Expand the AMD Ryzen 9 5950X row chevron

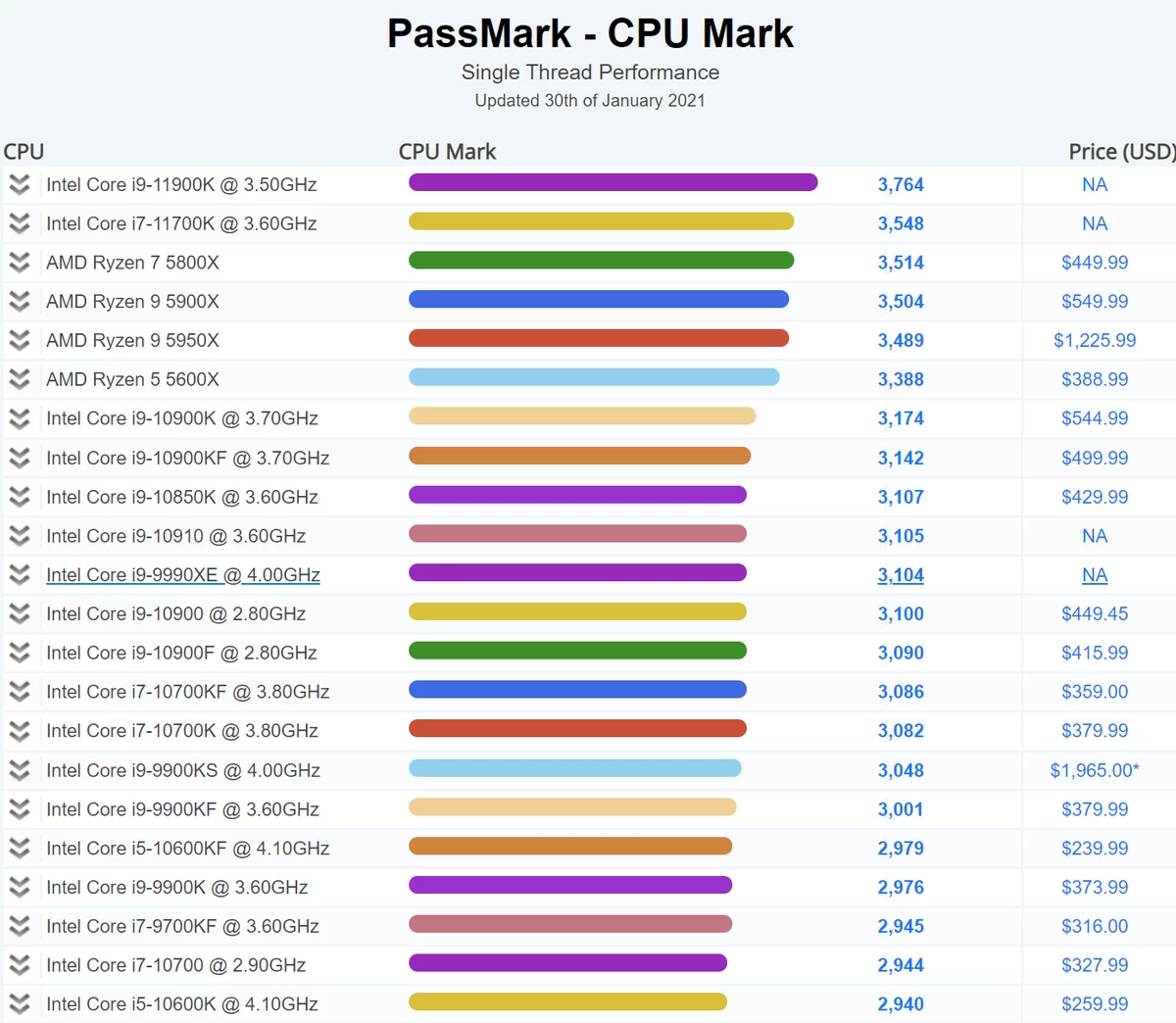coord(20,340)
